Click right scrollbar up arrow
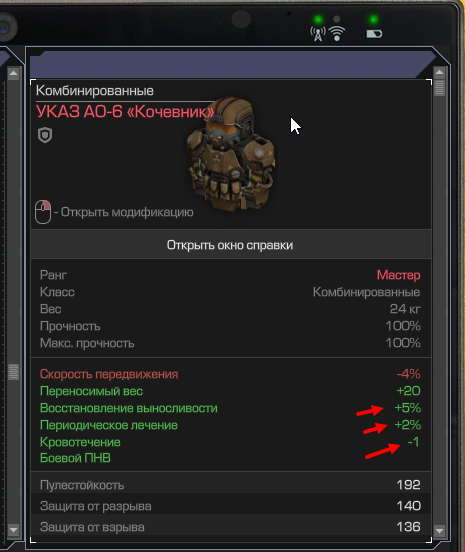The width and height of the screenshot is (465, 552). point(439,73)
